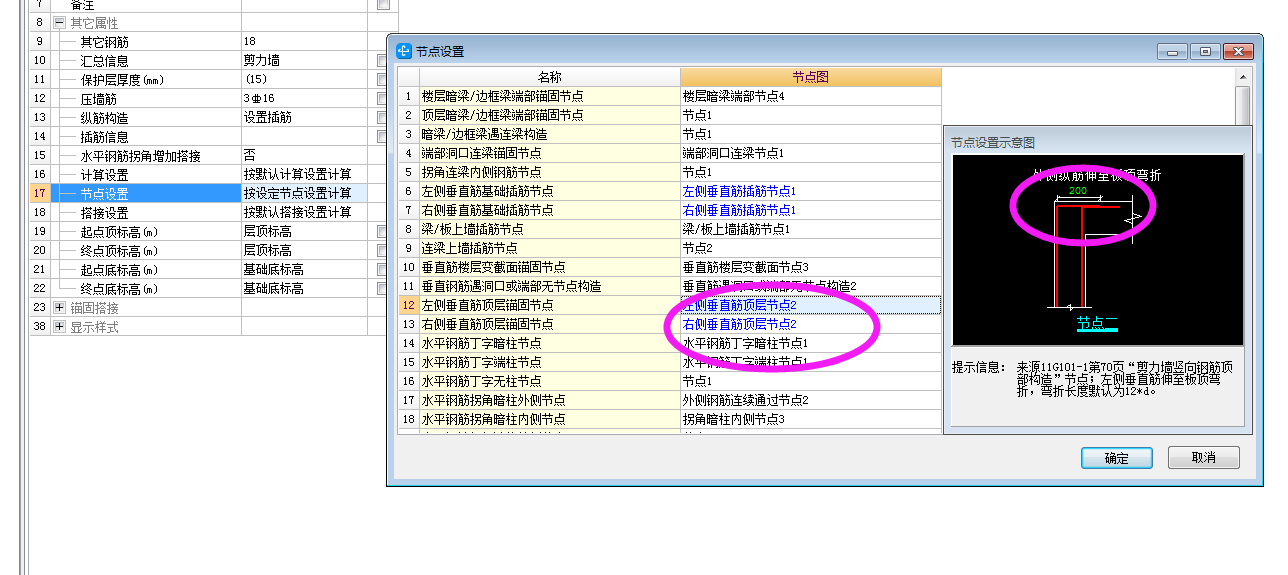Select the 计算设置 property row

click(x=145, y=174)
